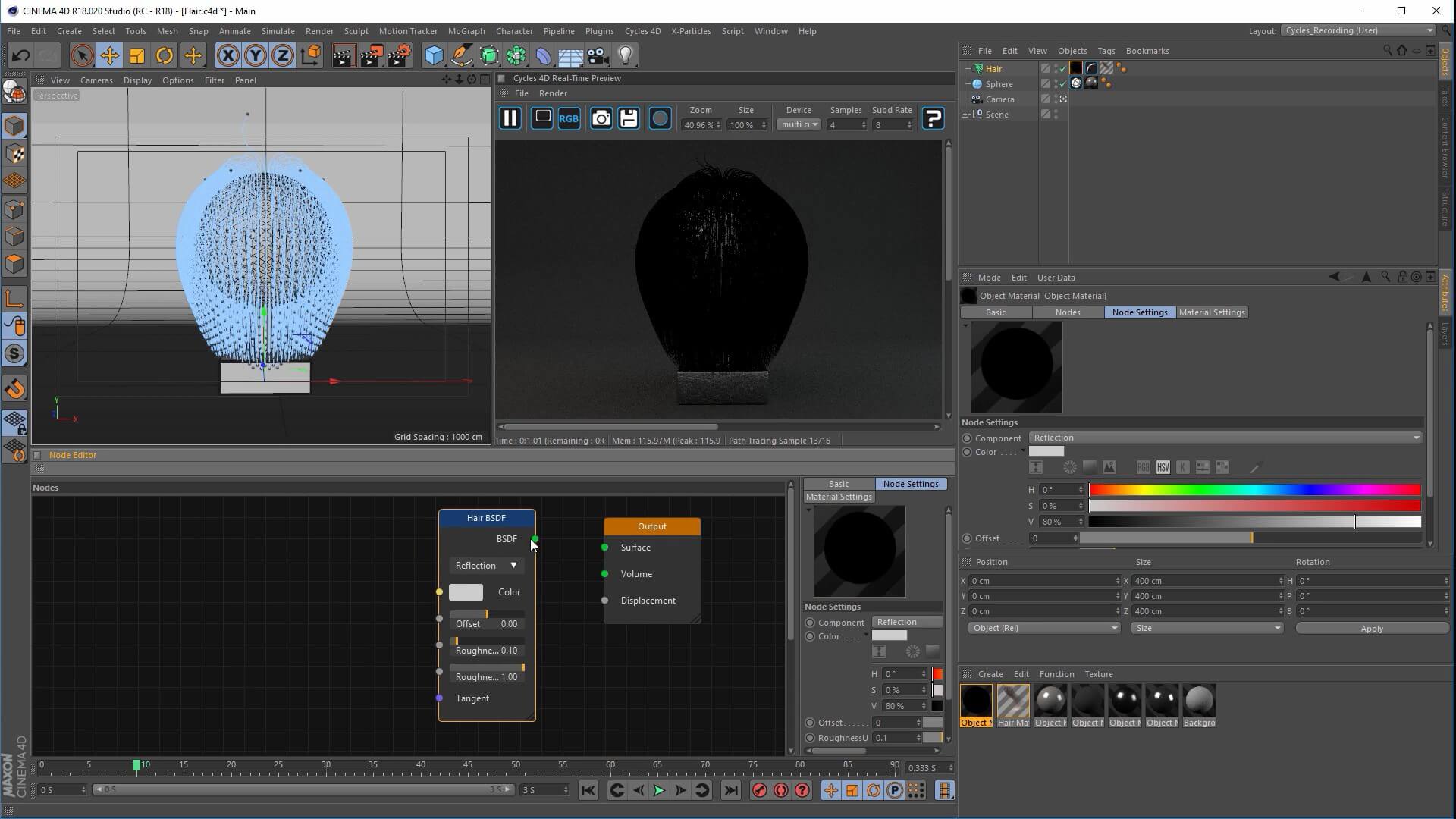This screenshot has height=819, width=1456.
Task: Switch to the Material Settings tab
Action: 1212,312
